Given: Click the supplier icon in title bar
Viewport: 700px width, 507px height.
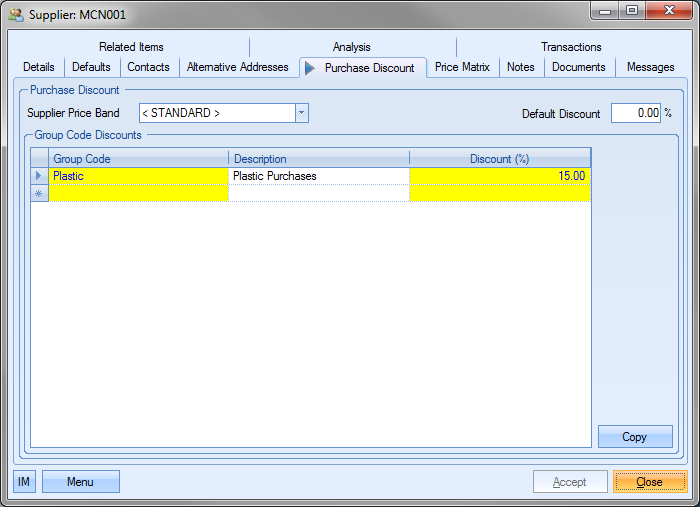Looking at the screenshot, I should [16, 15].
